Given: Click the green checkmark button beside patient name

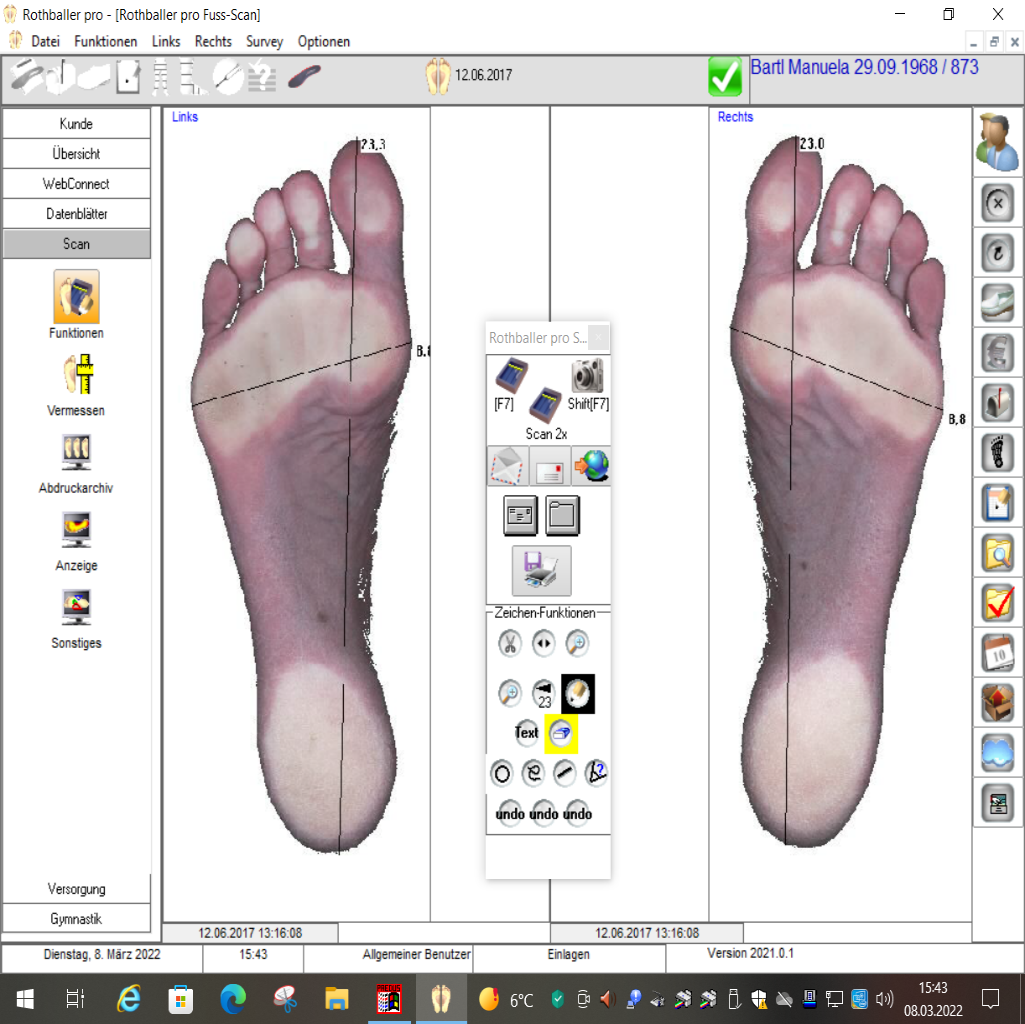Looking at the screenshot, I should (x=725, y=77).
